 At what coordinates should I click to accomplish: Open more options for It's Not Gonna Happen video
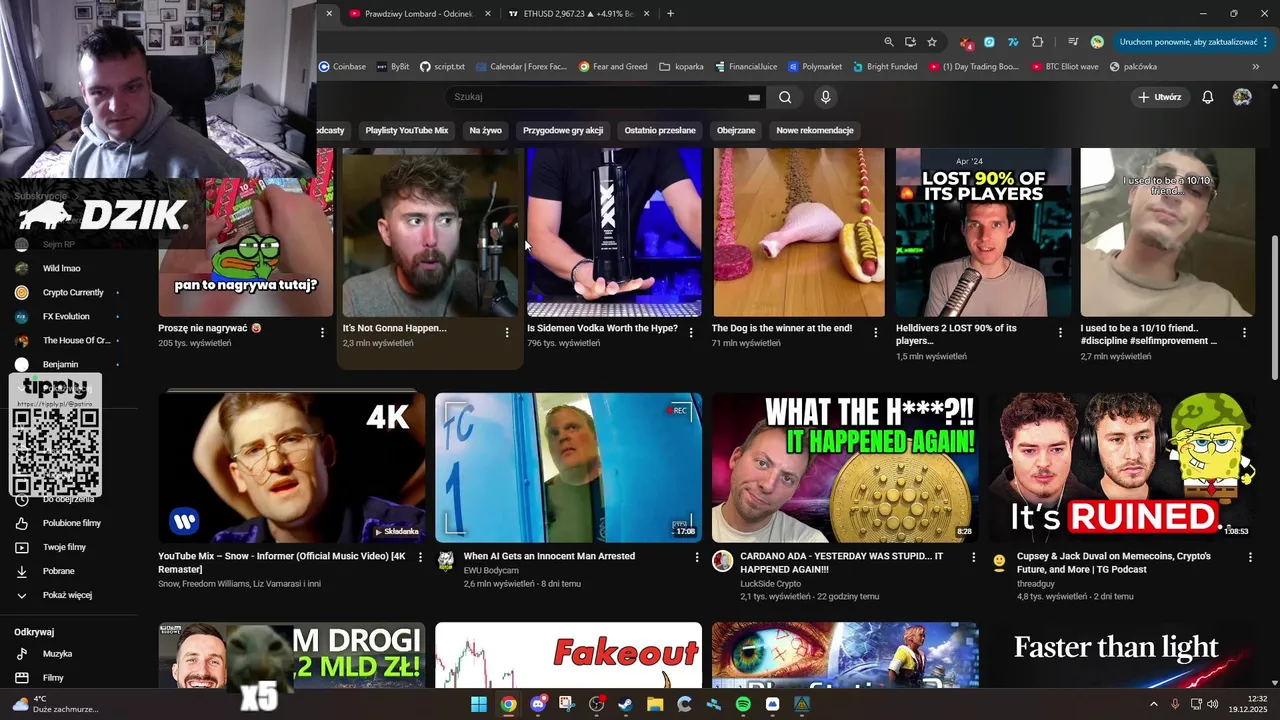point(507,333)
